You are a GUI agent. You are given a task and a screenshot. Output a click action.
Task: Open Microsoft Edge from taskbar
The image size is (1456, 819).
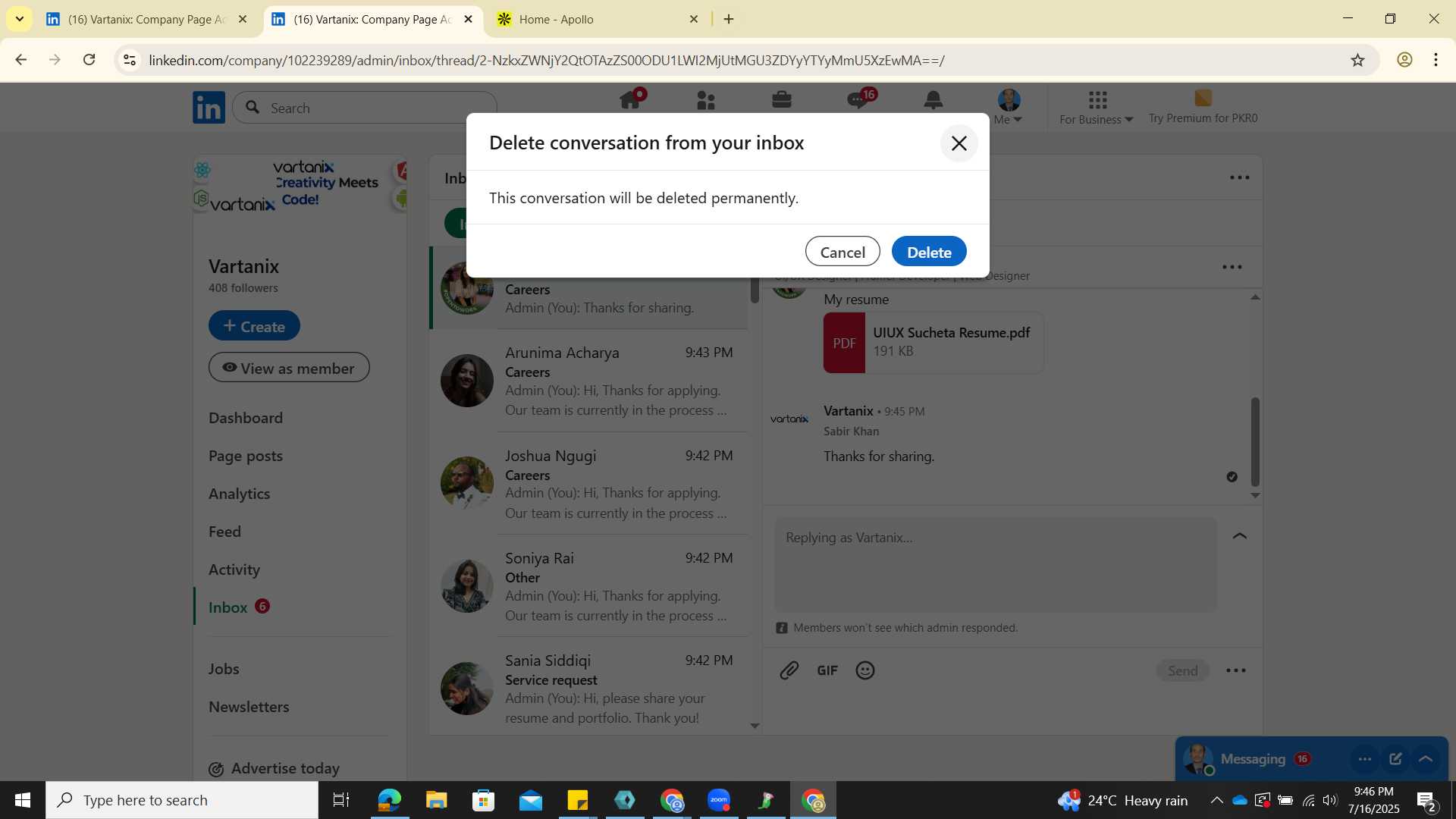(390, 800)
